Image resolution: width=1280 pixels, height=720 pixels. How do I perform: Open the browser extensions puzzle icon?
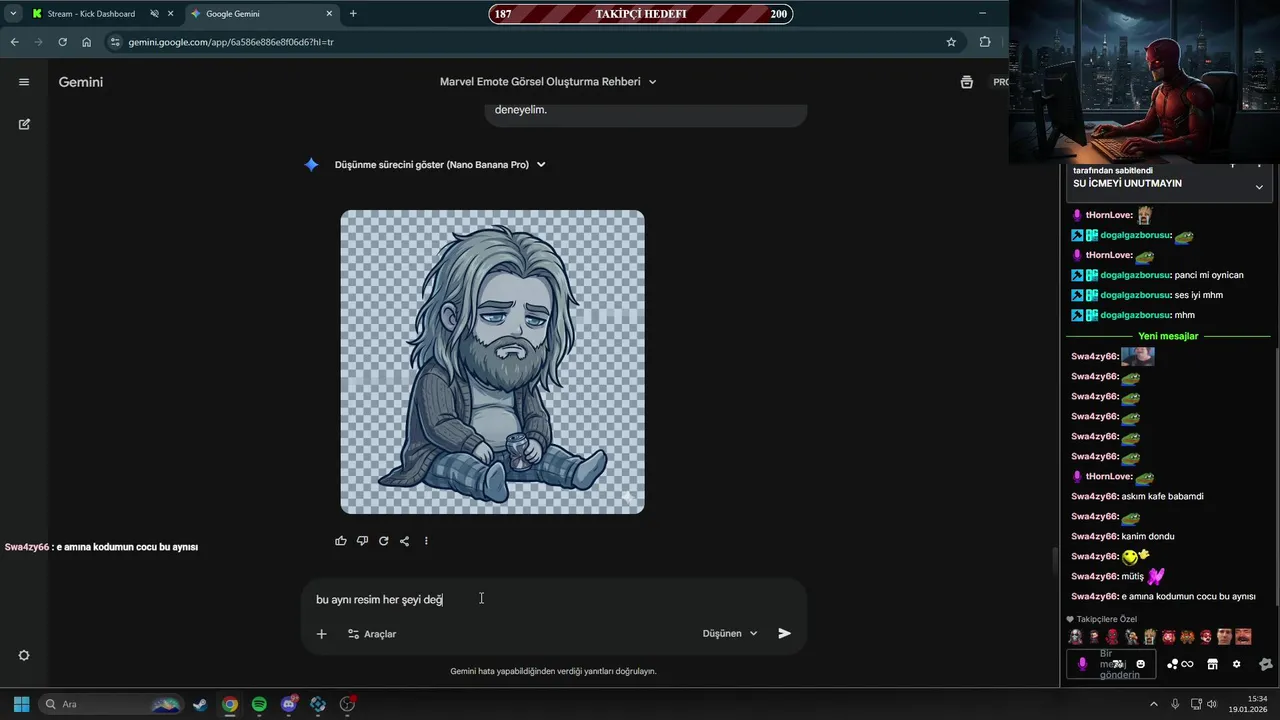pos(985,42)
